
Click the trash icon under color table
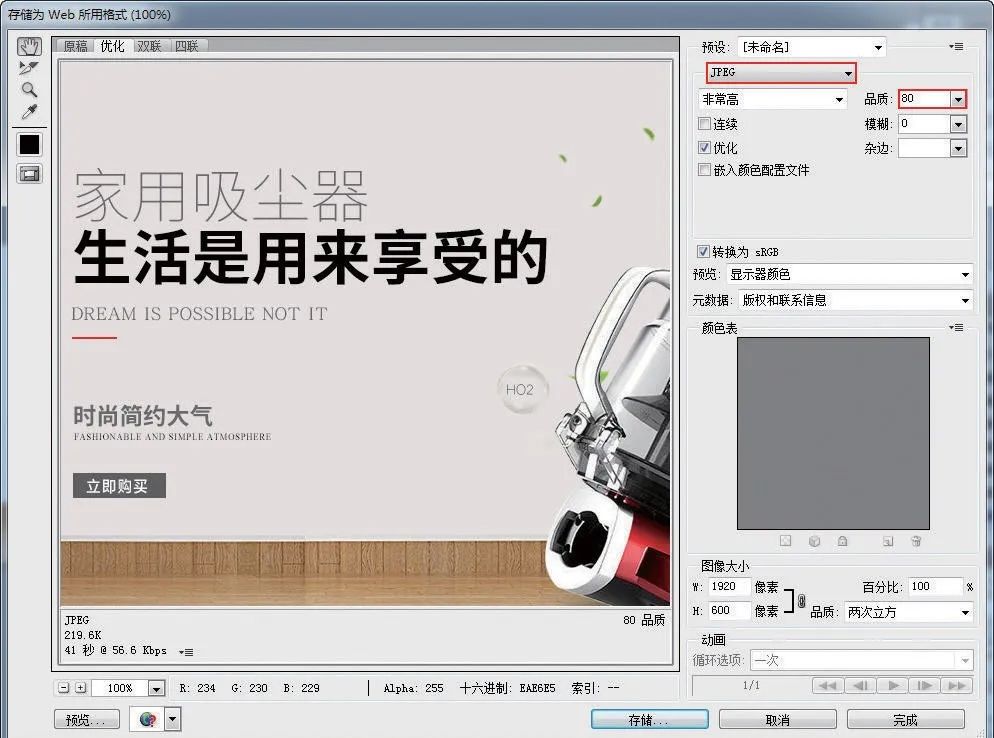[x=915, y=541]
